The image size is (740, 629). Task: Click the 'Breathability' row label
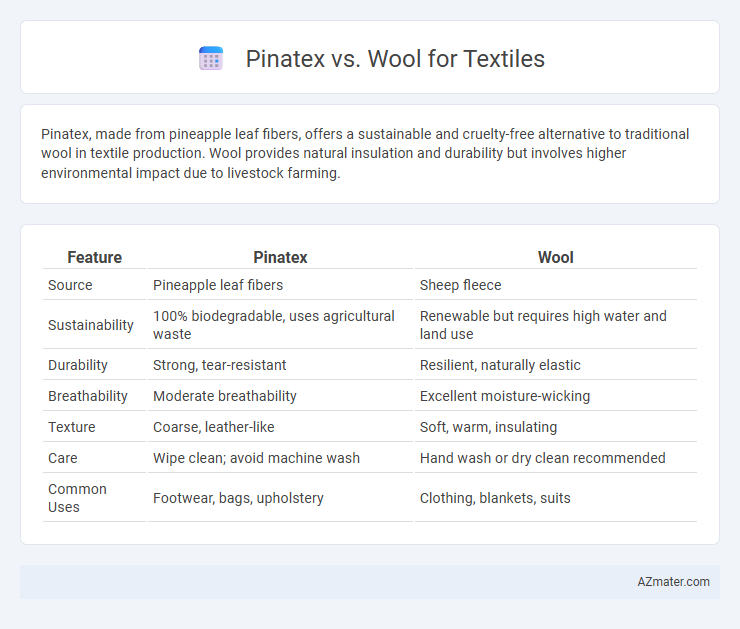tap(88, 396)
